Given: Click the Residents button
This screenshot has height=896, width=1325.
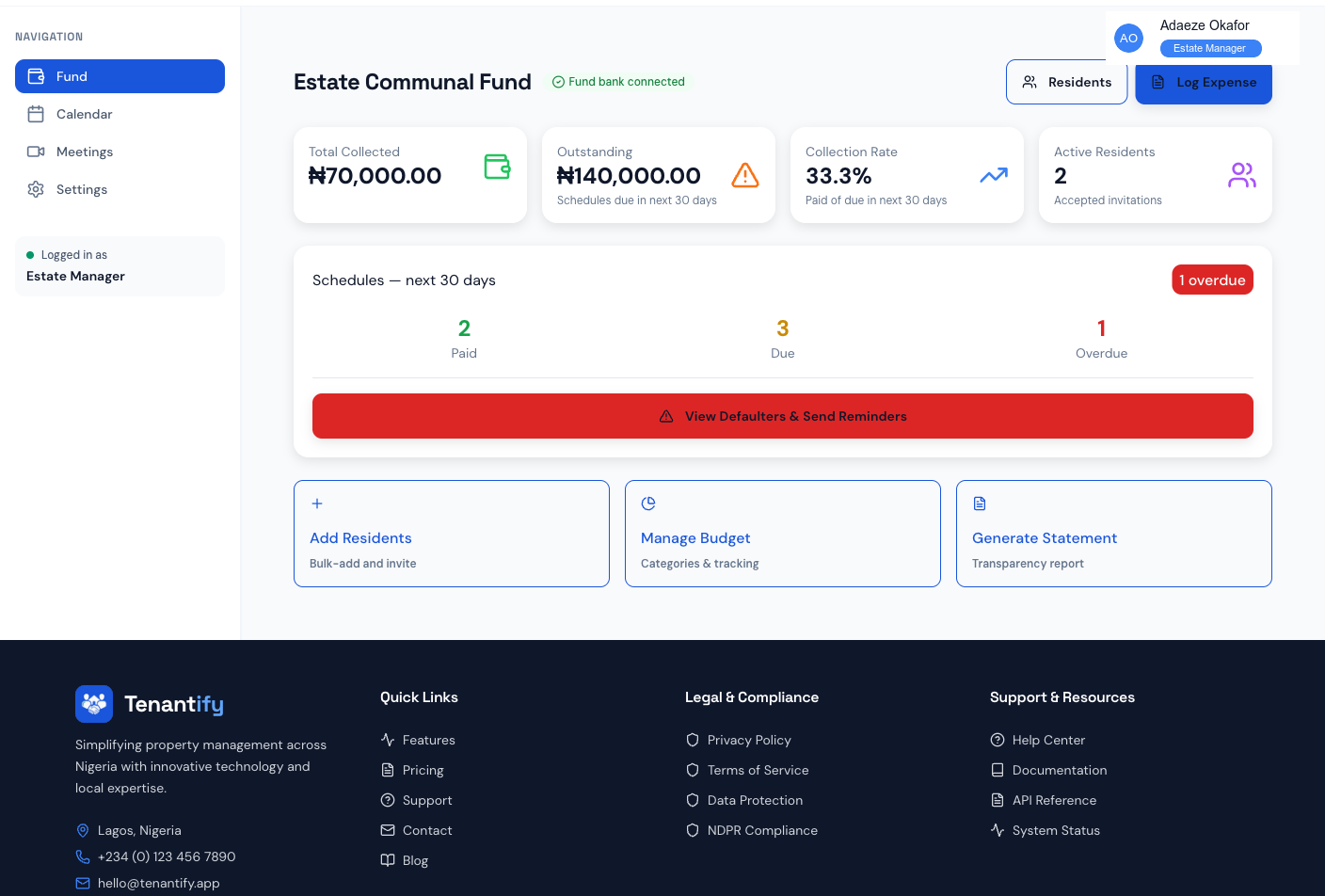Looking at the screenshot, I should coord(1067,82).
